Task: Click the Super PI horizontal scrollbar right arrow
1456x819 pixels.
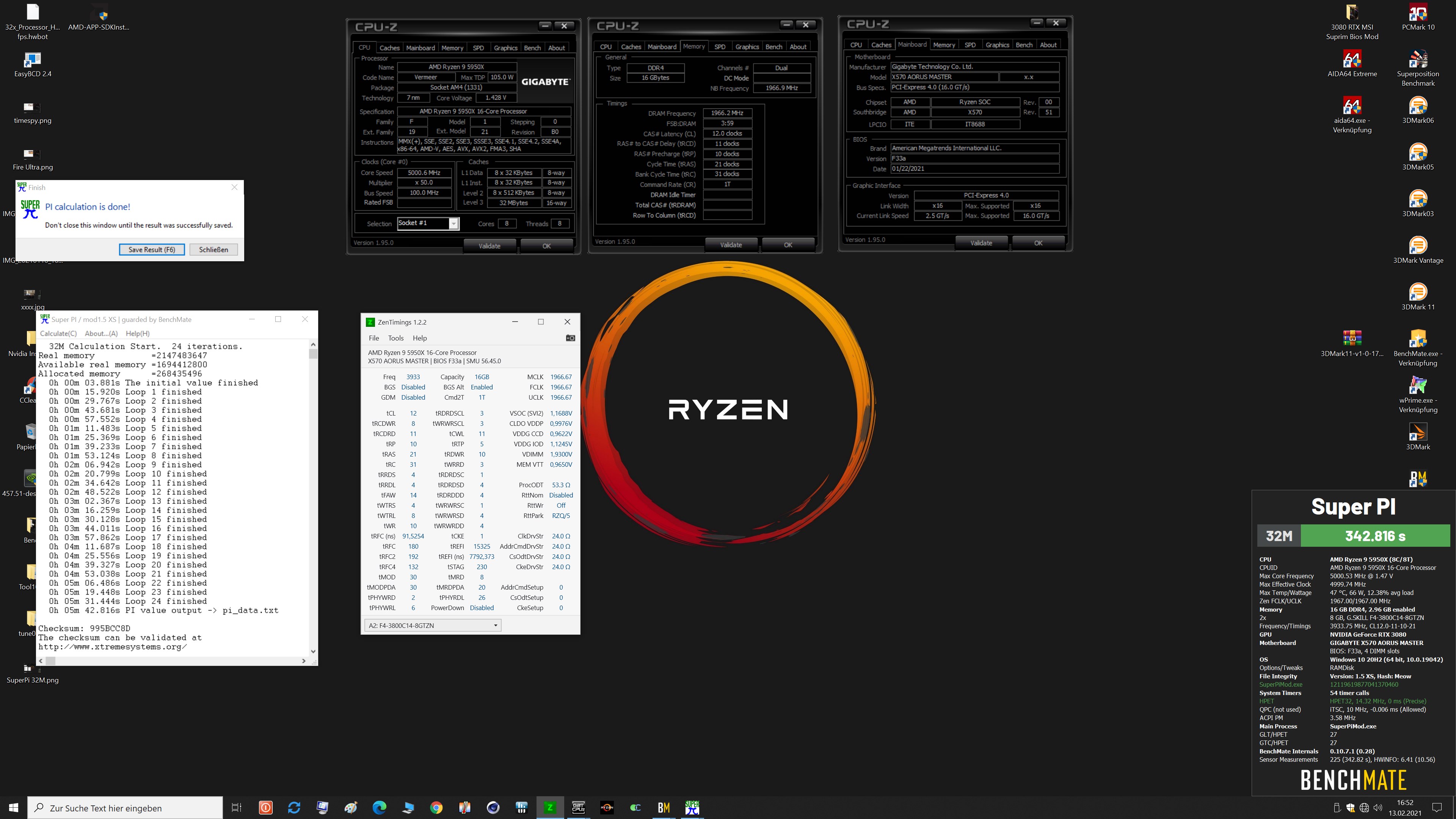Action: [303, 661]
